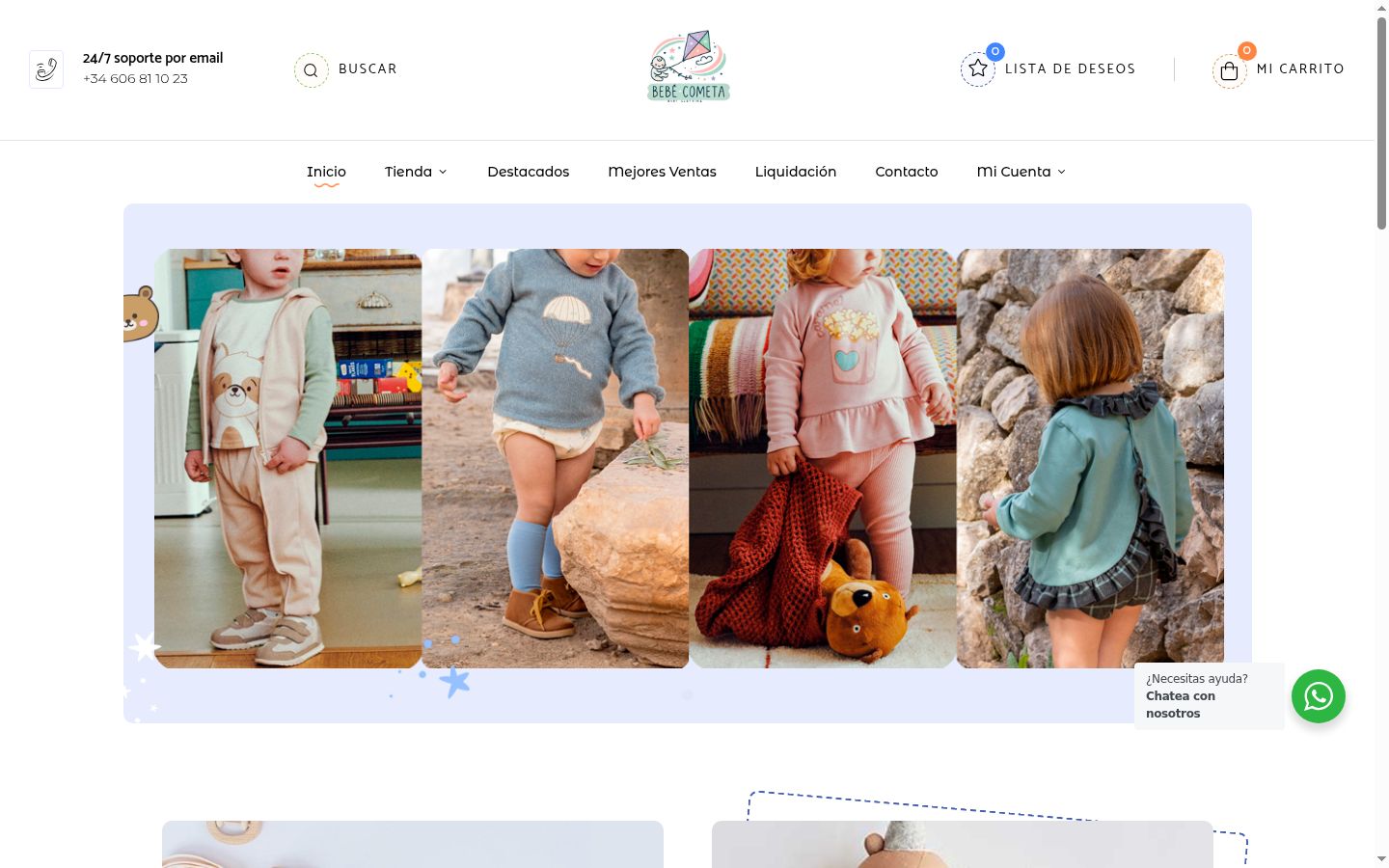Viewport: 1389px width, 868px height.
Task: Go to the Inicio menu item
Action: pyautogui.click(x=326, y=172)
